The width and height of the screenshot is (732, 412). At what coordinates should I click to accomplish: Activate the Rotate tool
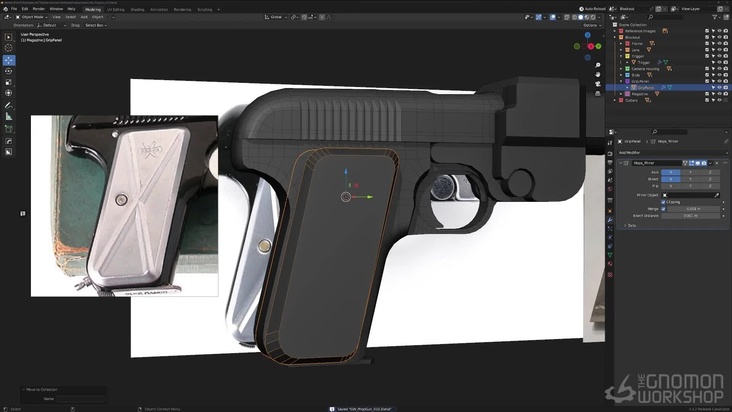[x=8, y=71]
